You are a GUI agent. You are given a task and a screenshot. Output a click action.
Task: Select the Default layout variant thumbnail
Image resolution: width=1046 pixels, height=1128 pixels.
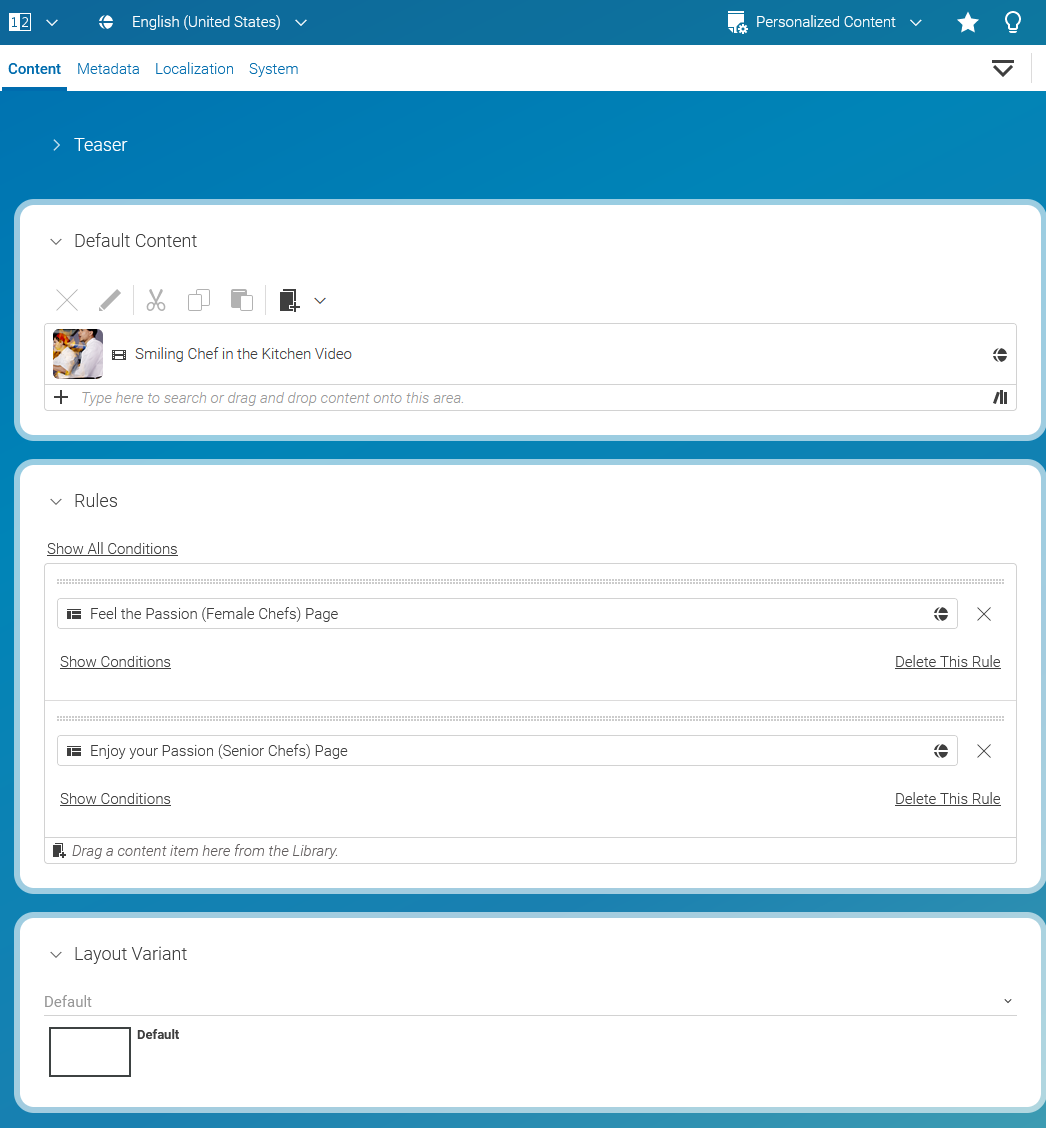(90, 1051)
